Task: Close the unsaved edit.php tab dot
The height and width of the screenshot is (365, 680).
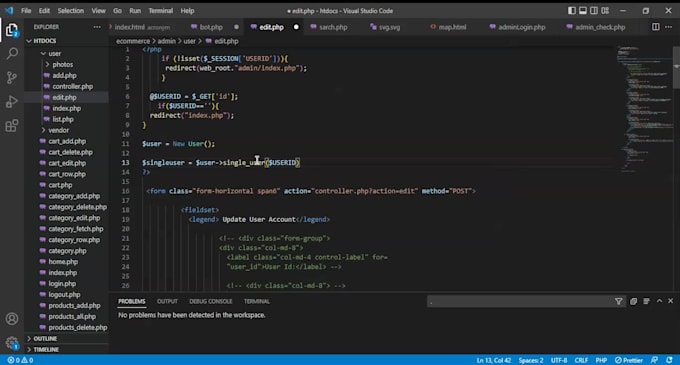Action: pos(296,27)
